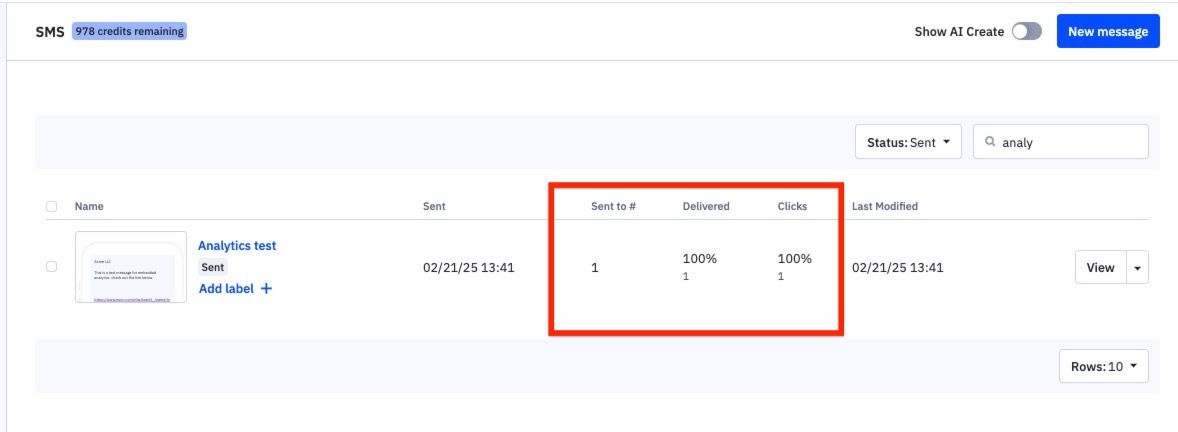Open the Status: Sent filter dropdown
This screenshot has height=432, width=1178.
(907, 142)
